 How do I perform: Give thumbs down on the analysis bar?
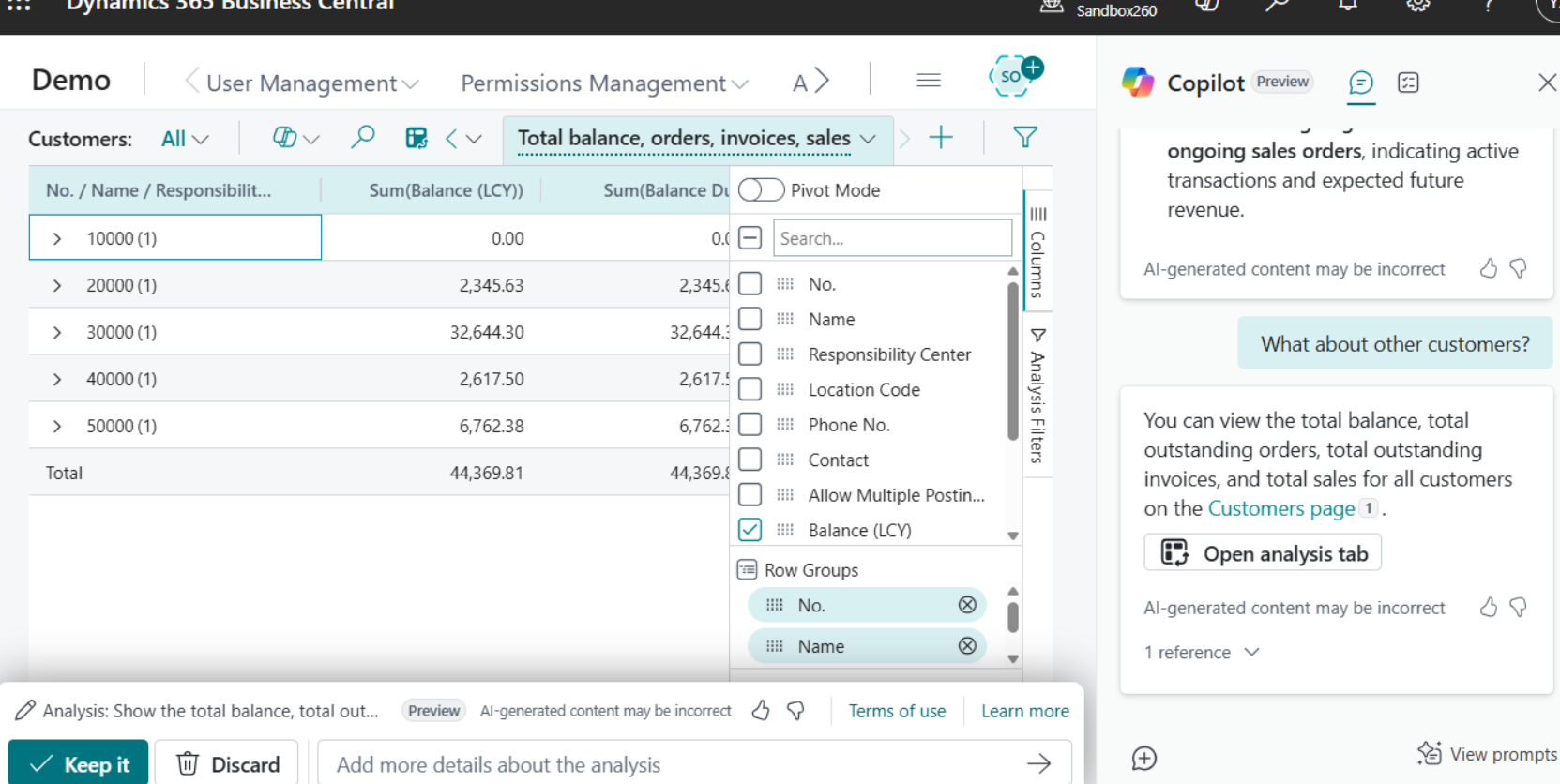pyautogui.click(x=795, y=711)
